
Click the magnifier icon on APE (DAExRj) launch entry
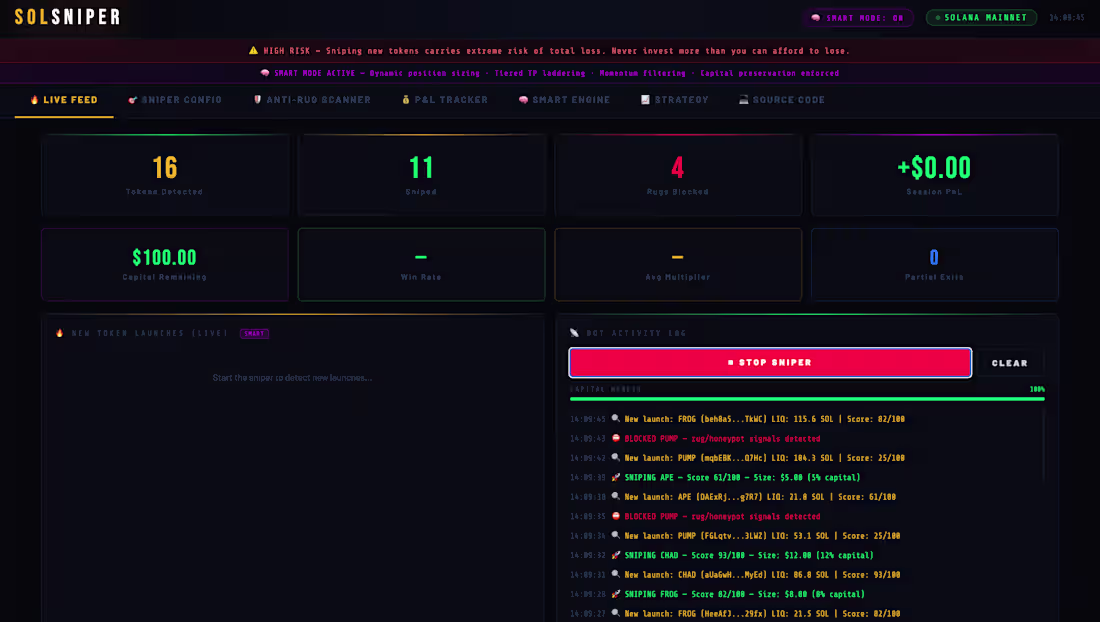pyautogui.click(x=615, y=496)
